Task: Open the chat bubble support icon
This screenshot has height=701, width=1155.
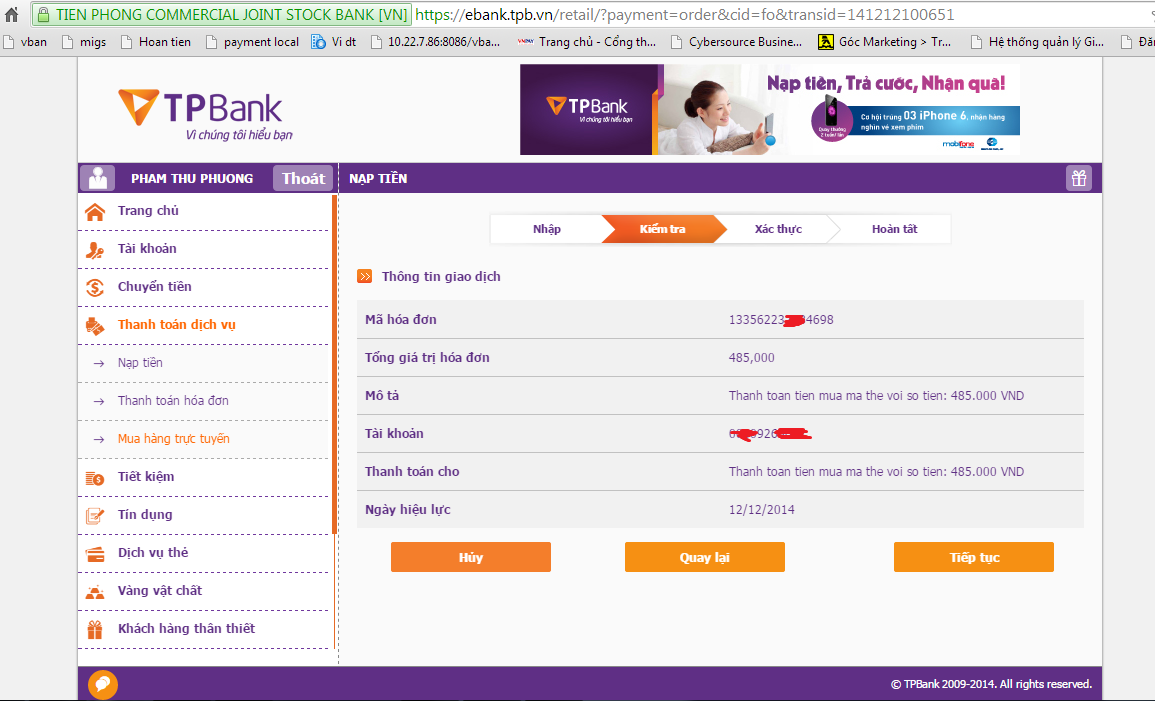Action: (102, 684)
